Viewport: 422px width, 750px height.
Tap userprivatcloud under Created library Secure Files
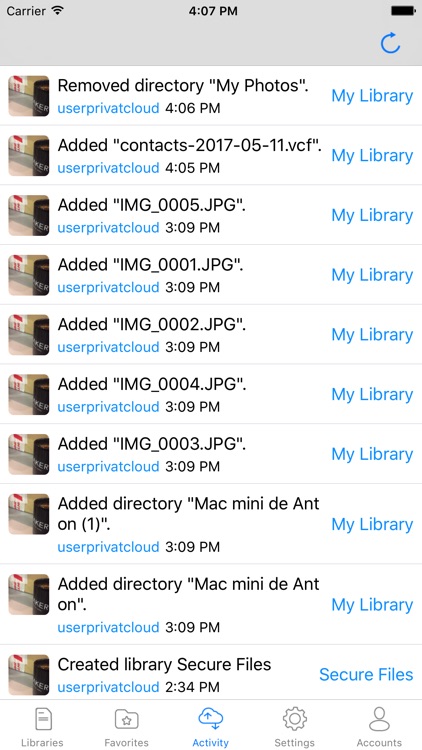[x=108, y=687]
